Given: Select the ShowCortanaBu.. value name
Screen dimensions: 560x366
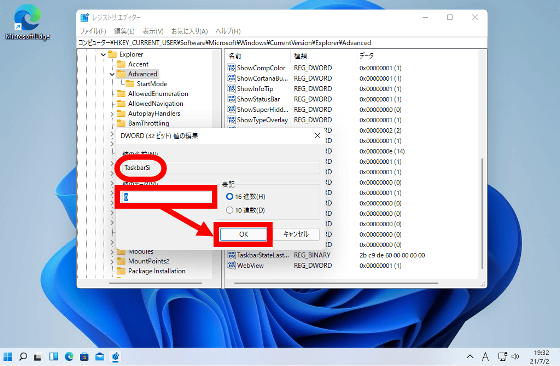Looking at the screenshot, I should pos(262,78).
